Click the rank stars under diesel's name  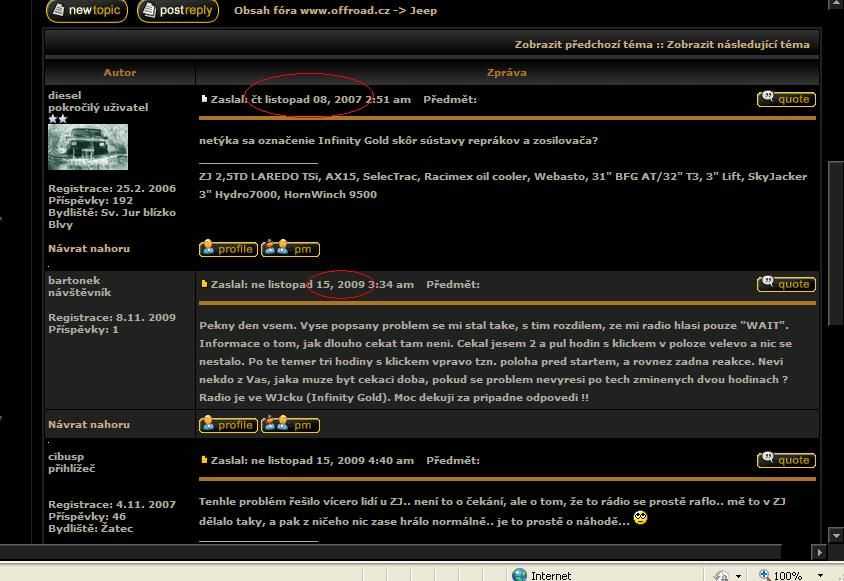pos(58,118)
